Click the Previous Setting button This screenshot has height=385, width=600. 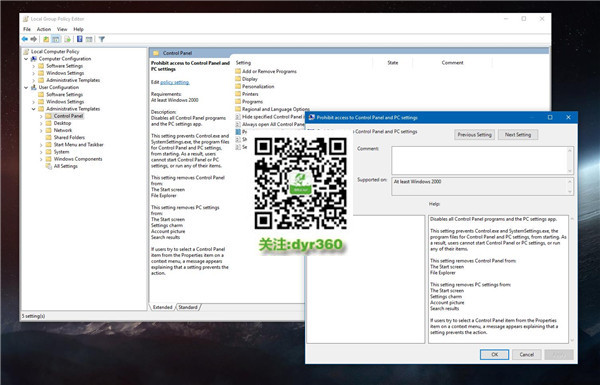474,135
